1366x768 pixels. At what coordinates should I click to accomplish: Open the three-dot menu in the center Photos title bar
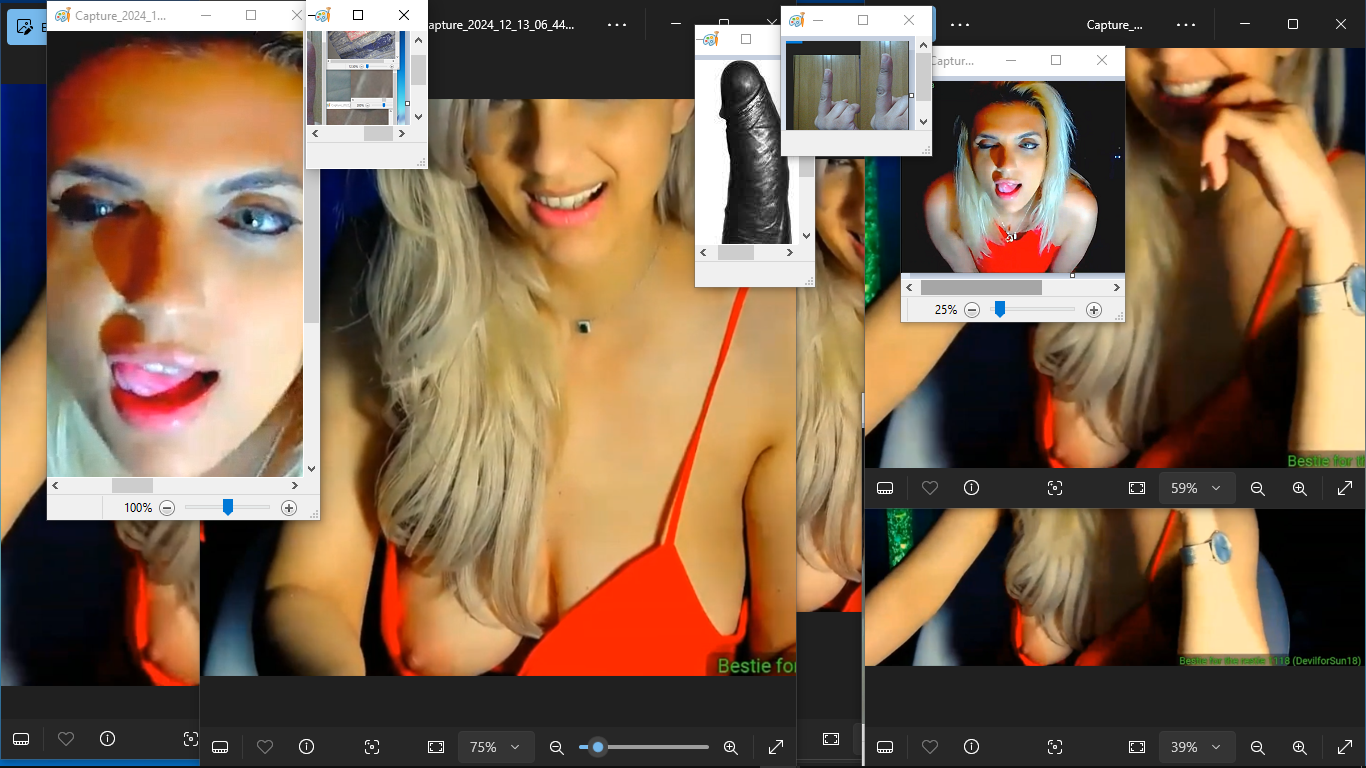(x=618, y=24)
